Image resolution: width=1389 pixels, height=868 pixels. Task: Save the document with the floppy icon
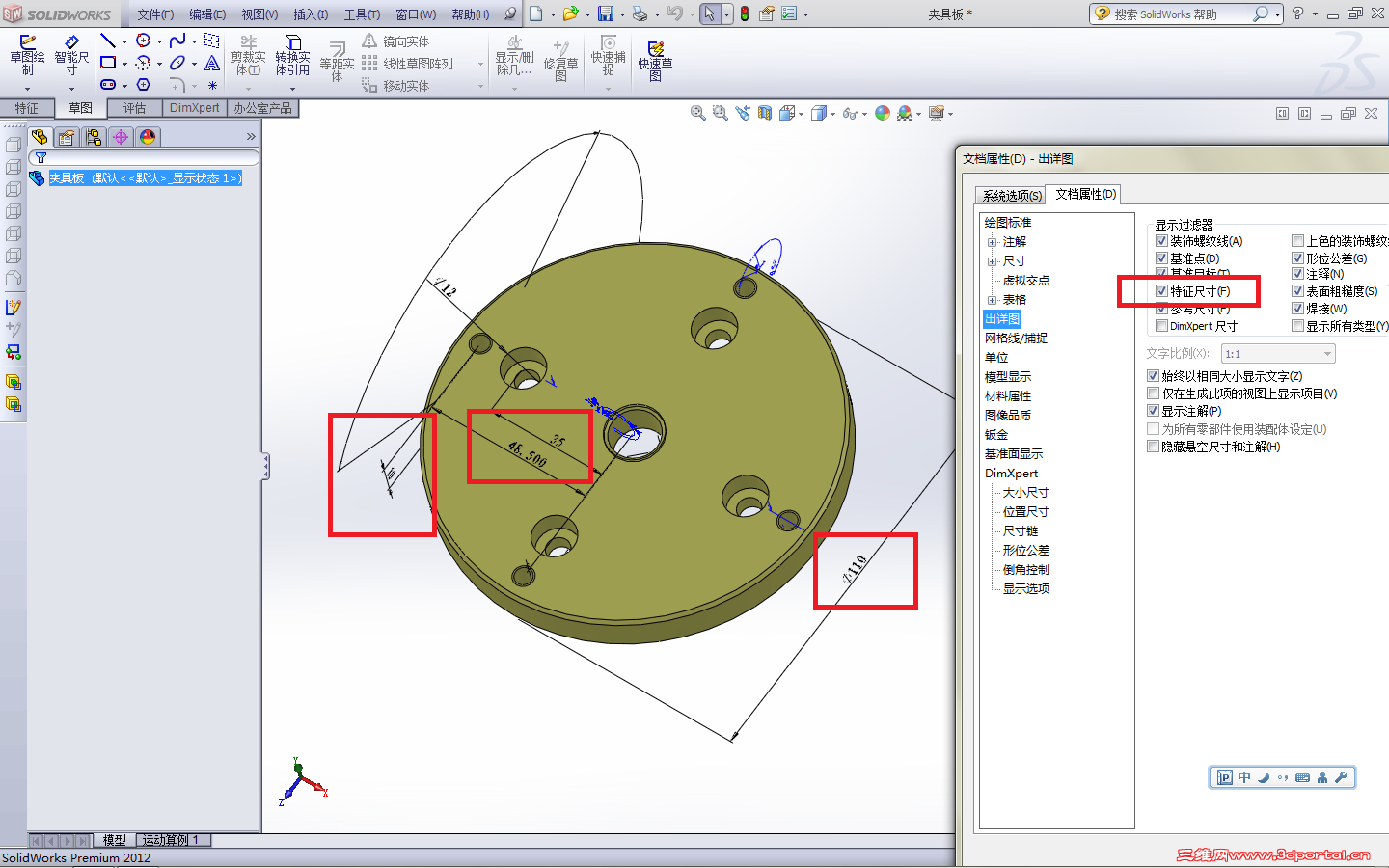[x=606, y=14]
